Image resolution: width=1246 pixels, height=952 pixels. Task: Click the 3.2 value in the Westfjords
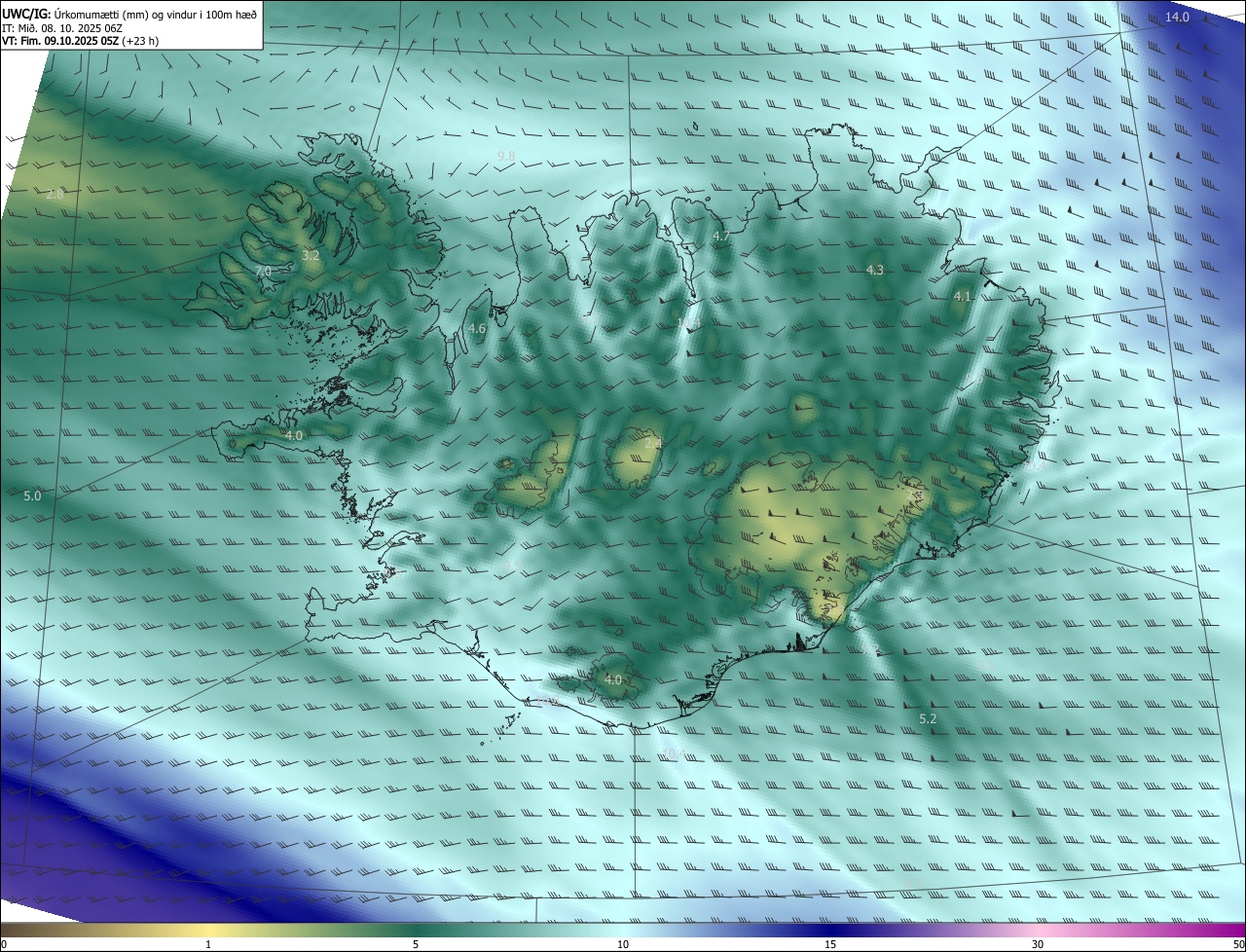(x=311, y=255)
